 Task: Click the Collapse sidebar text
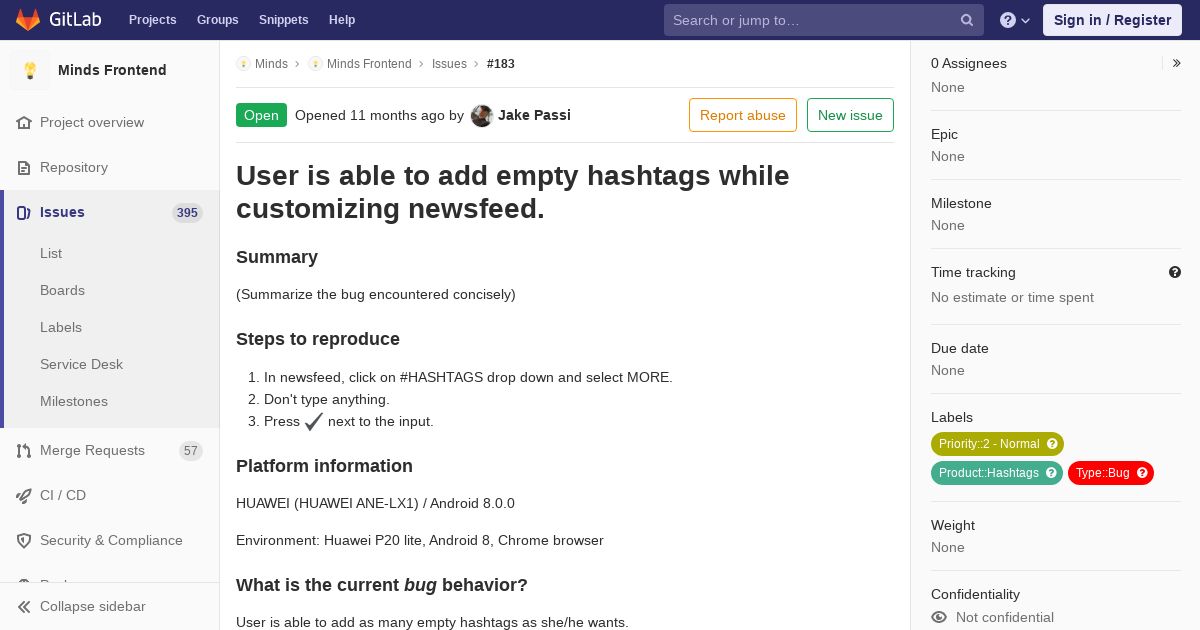93,606
